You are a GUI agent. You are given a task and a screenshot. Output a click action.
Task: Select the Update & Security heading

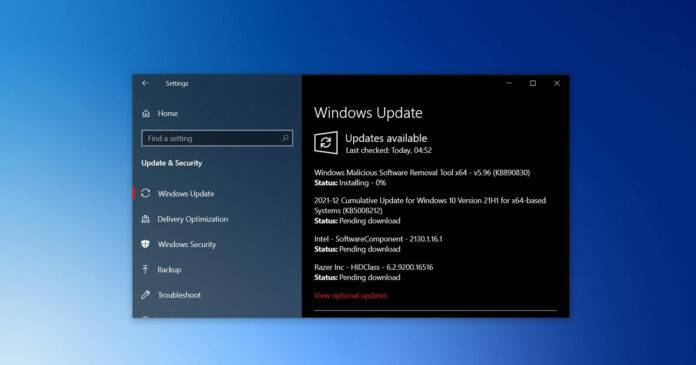coord(172,163)
